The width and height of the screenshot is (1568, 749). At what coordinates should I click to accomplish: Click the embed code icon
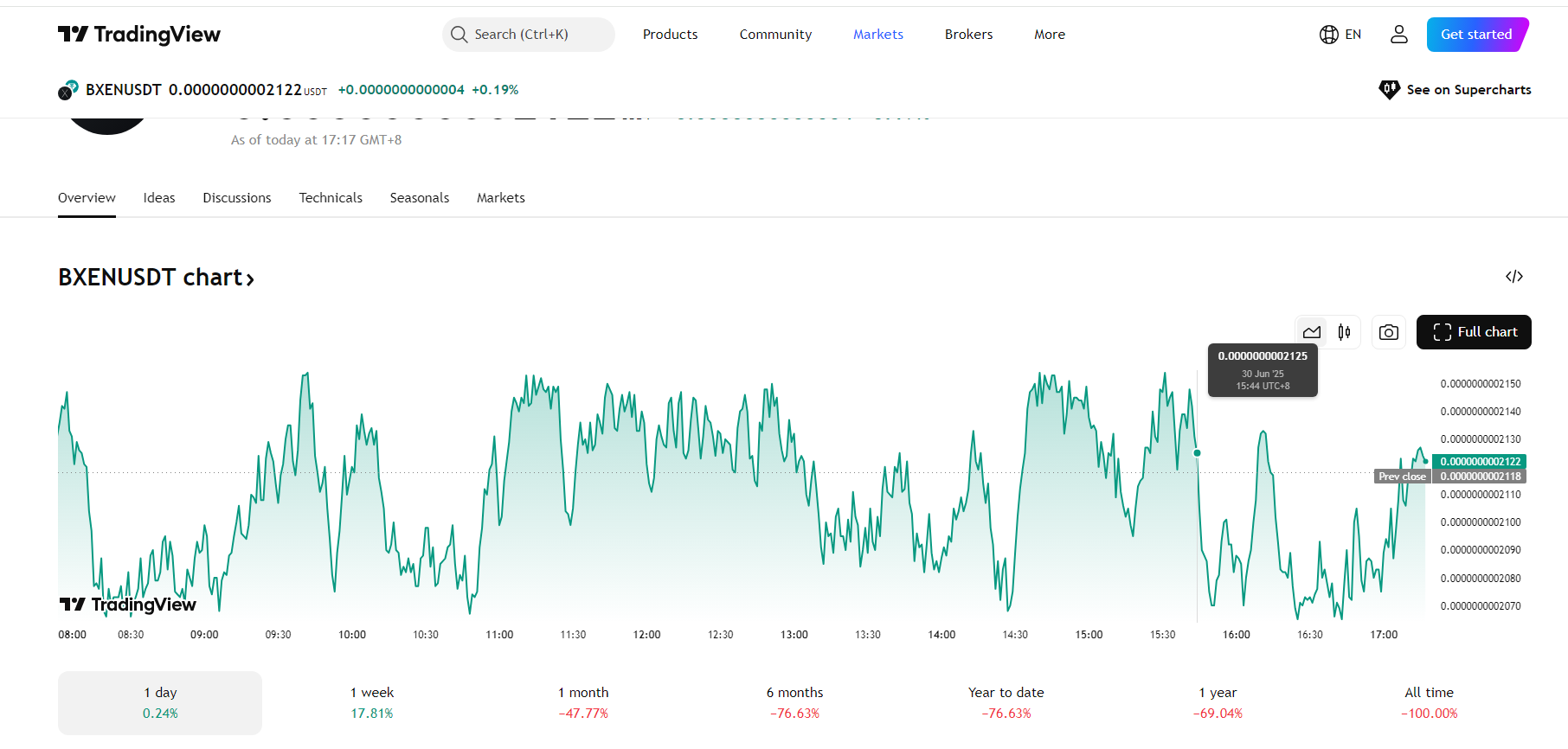(x=1513, y=277)
